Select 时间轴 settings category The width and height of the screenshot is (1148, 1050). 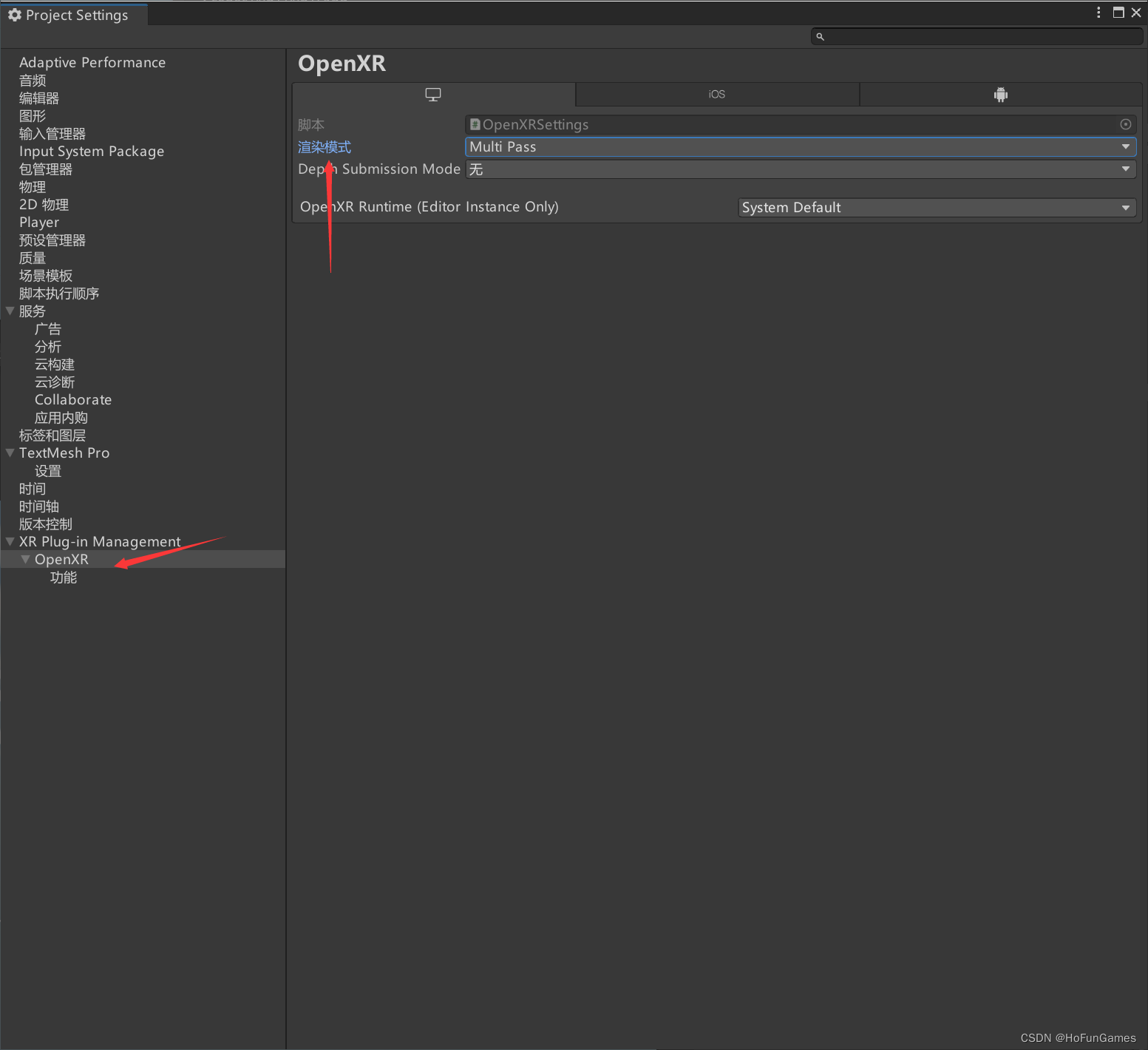point(39,507)
